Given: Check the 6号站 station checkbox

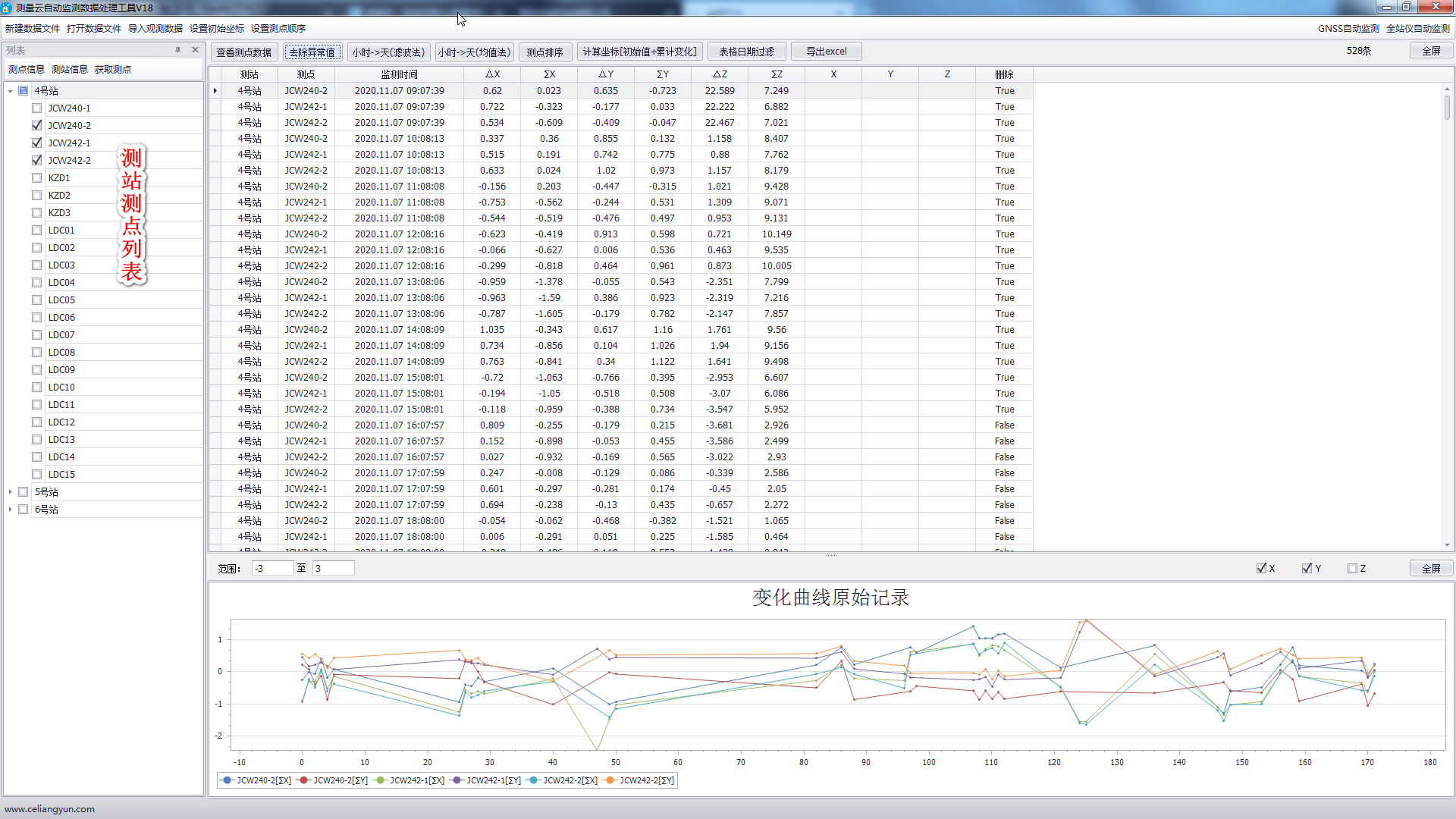Looking at the screenshot, I should (x=23, y=510).
